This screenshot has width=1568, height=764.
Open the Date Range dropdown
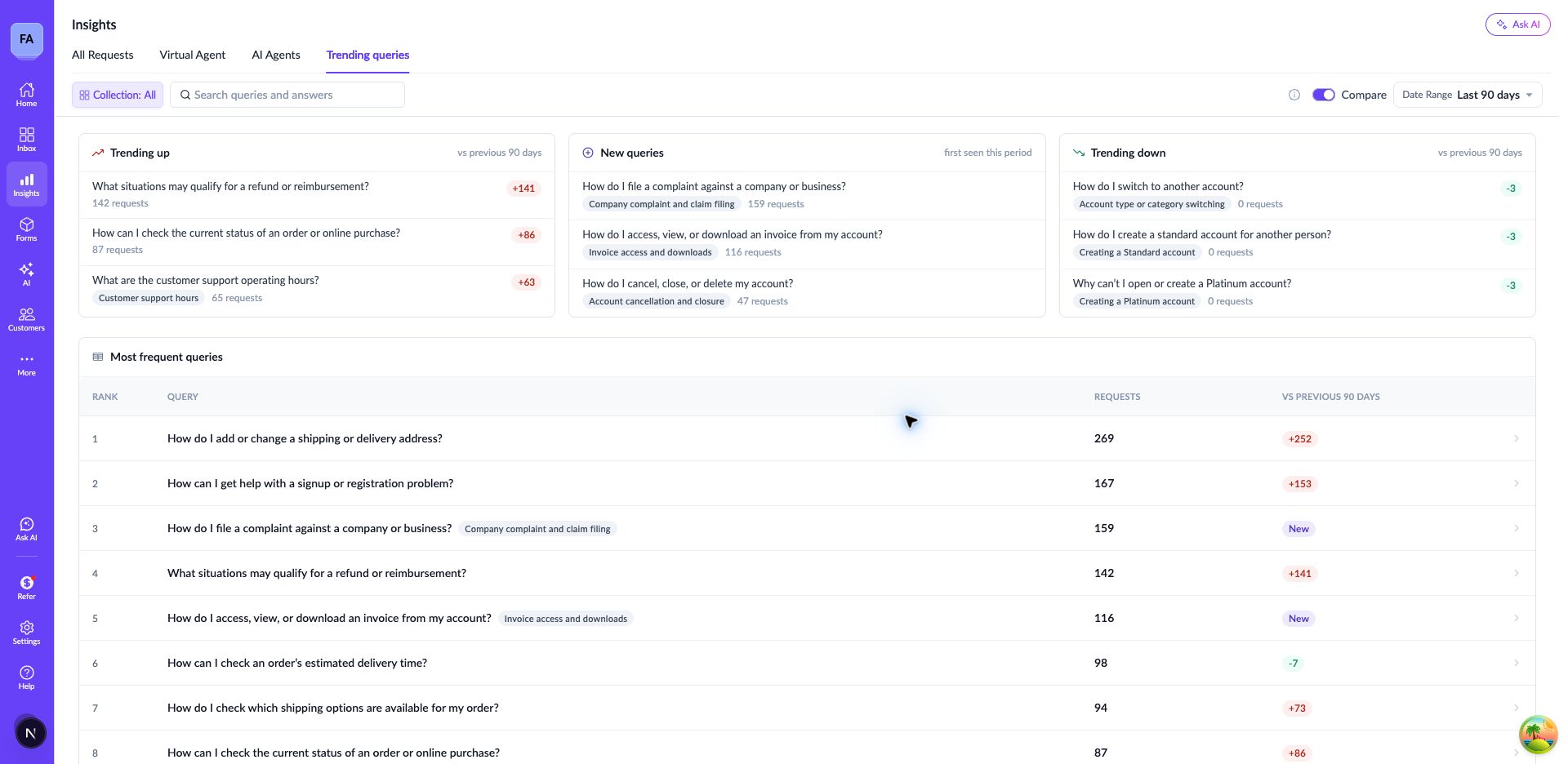pos(1468,95)
